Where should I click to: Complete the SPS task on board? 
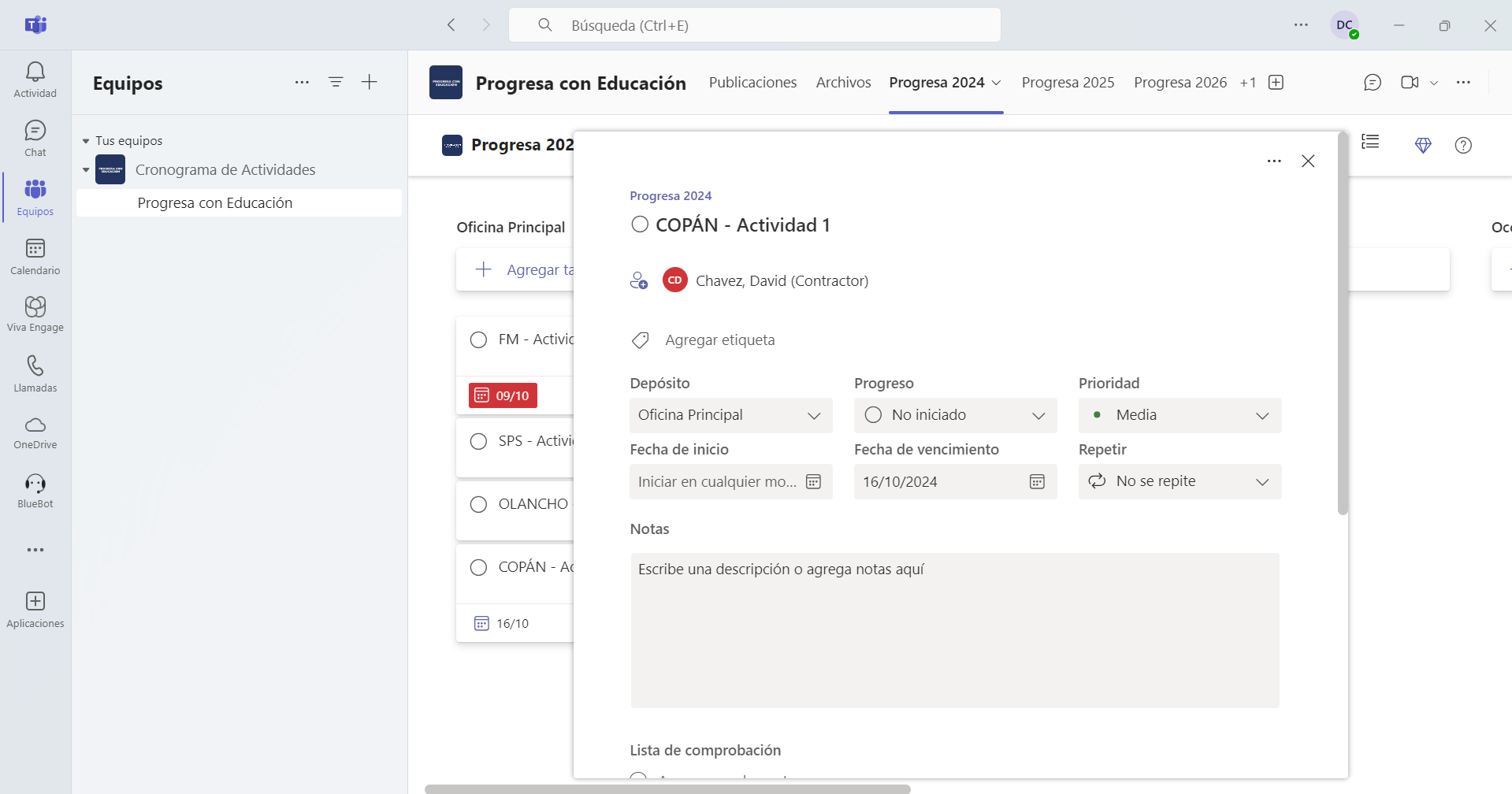pyautogui.click(x=478, y=441)
